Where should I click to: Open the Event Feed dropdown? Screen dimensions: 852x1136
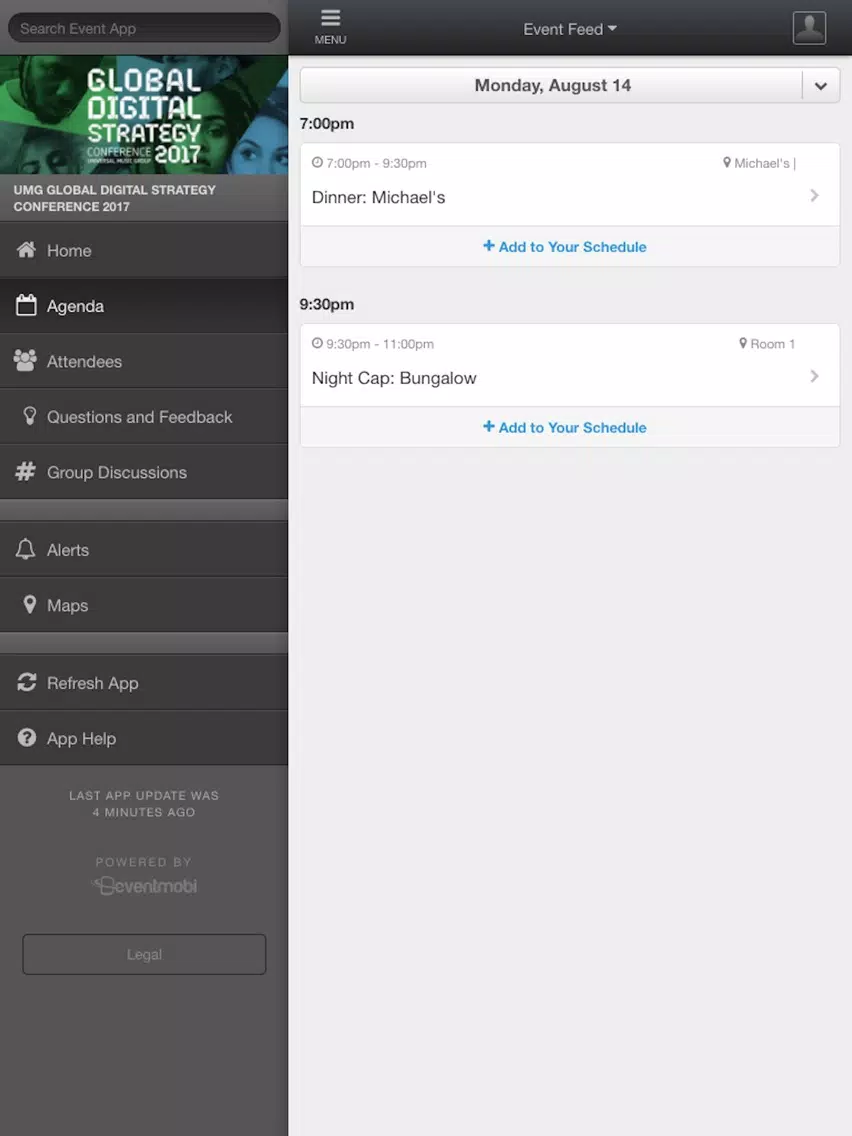570,29
